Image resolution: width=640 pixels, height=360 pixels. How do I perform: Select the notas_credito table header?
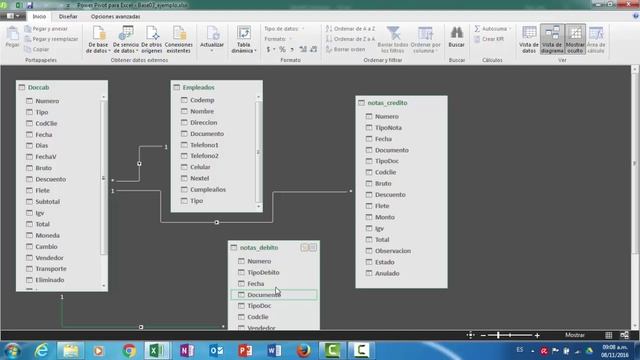(x=401, y=103)
